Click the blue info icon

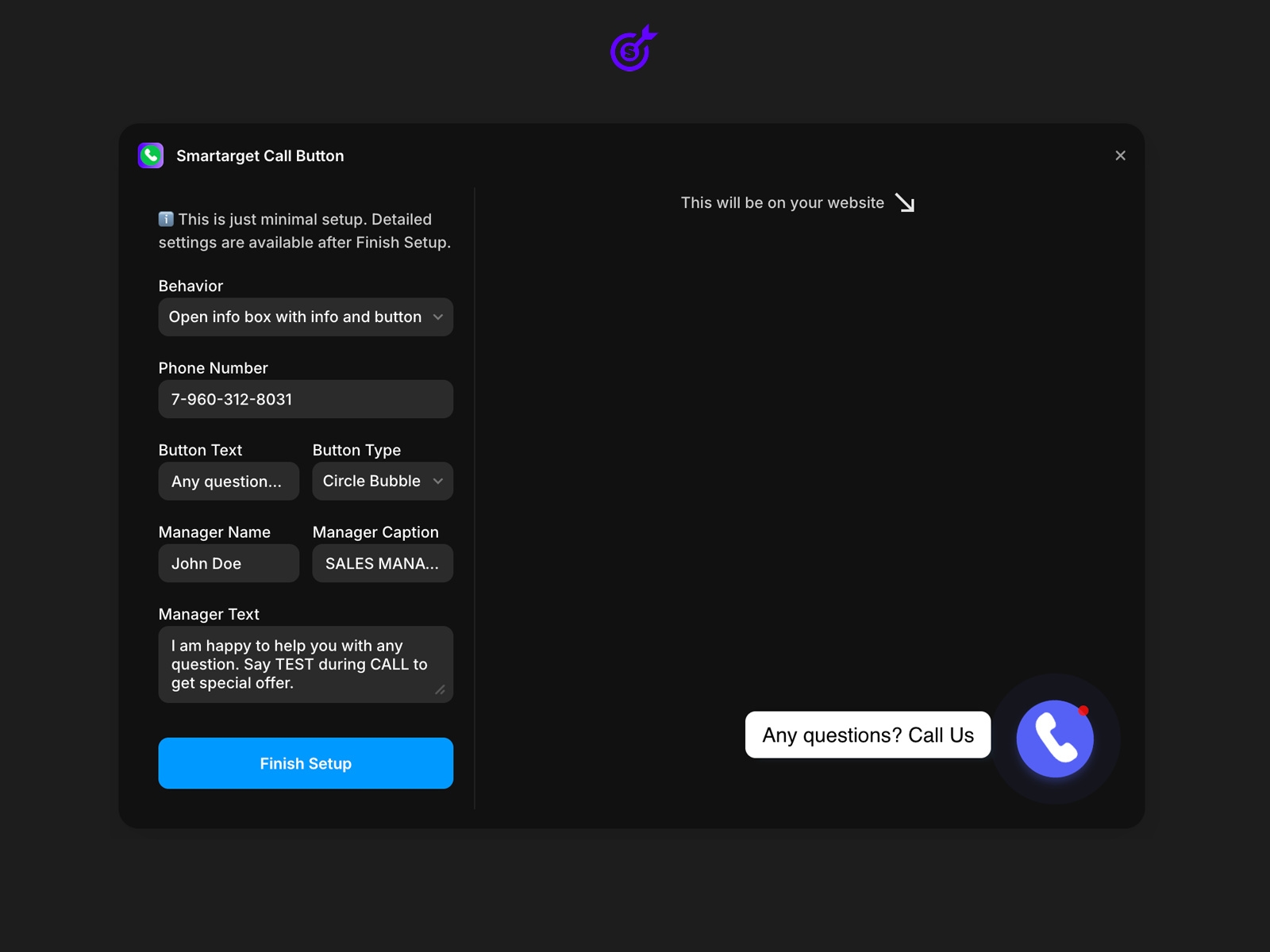point(166,219)
